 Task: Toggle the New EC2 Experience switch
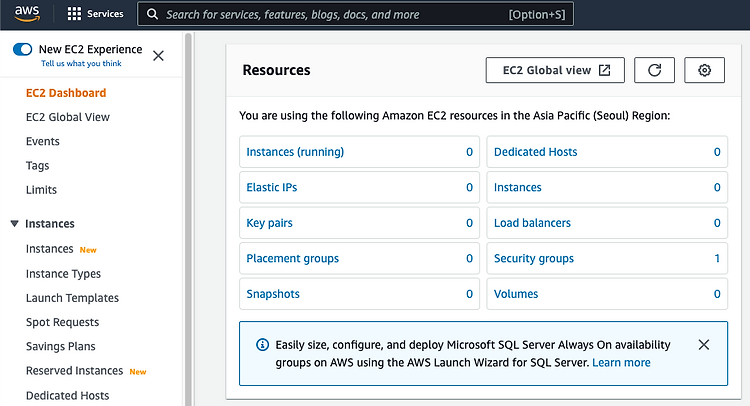(x=22, y=49)
